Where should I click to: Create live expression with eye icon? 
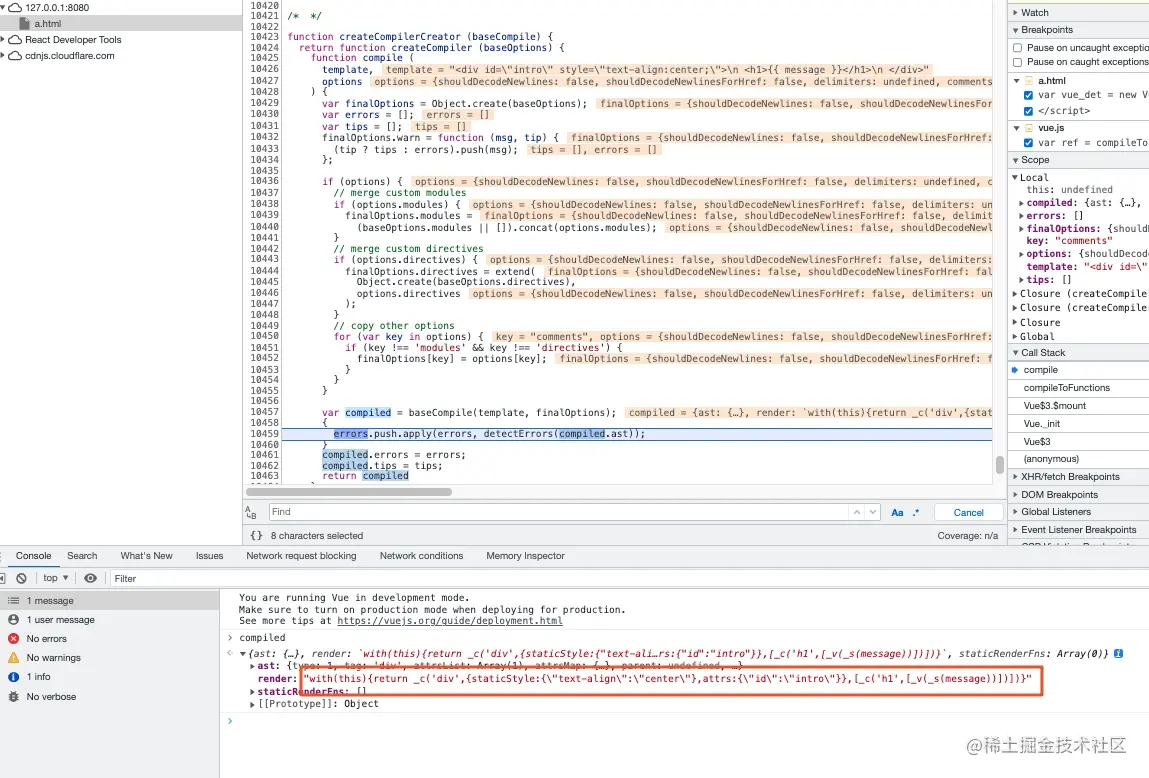[x=90, y=578]
